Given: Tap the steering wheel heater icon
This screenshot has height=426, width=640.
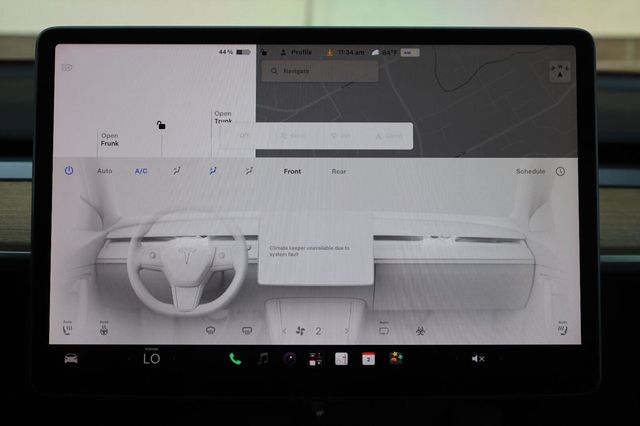Looking at the screenshot, I should [104, 328].
